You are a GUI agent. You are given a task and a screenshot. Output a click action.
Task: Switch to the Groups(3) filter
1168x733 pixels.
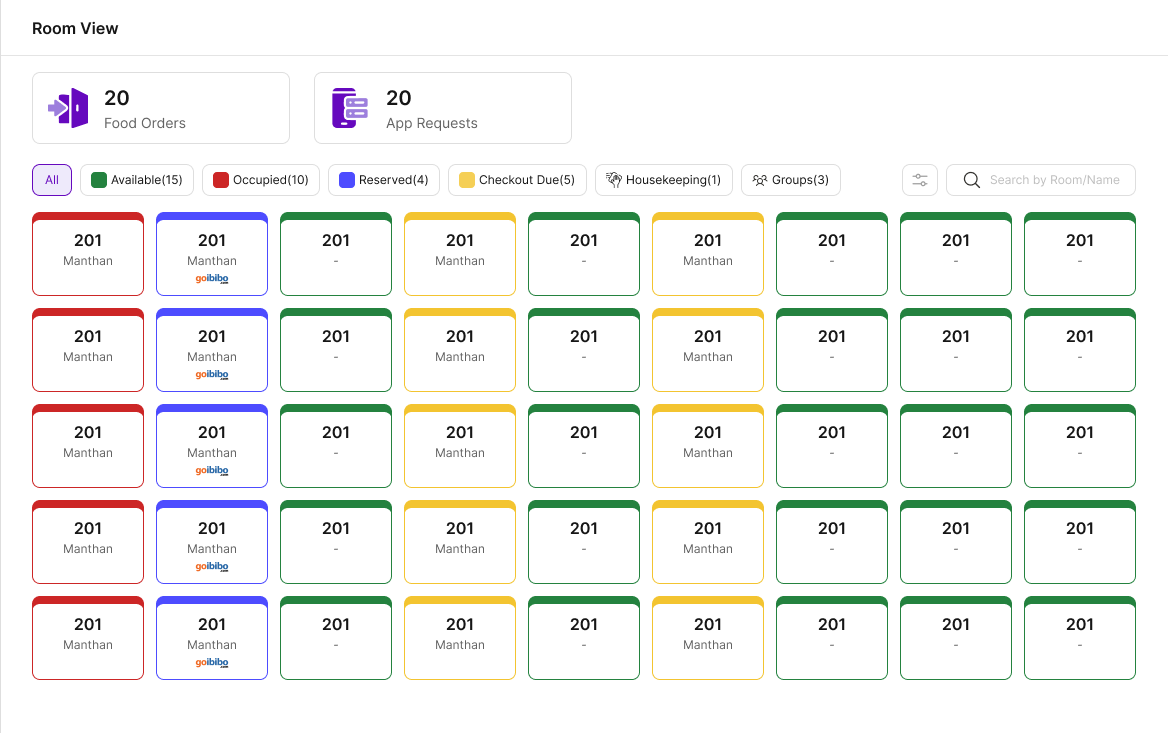791,180
